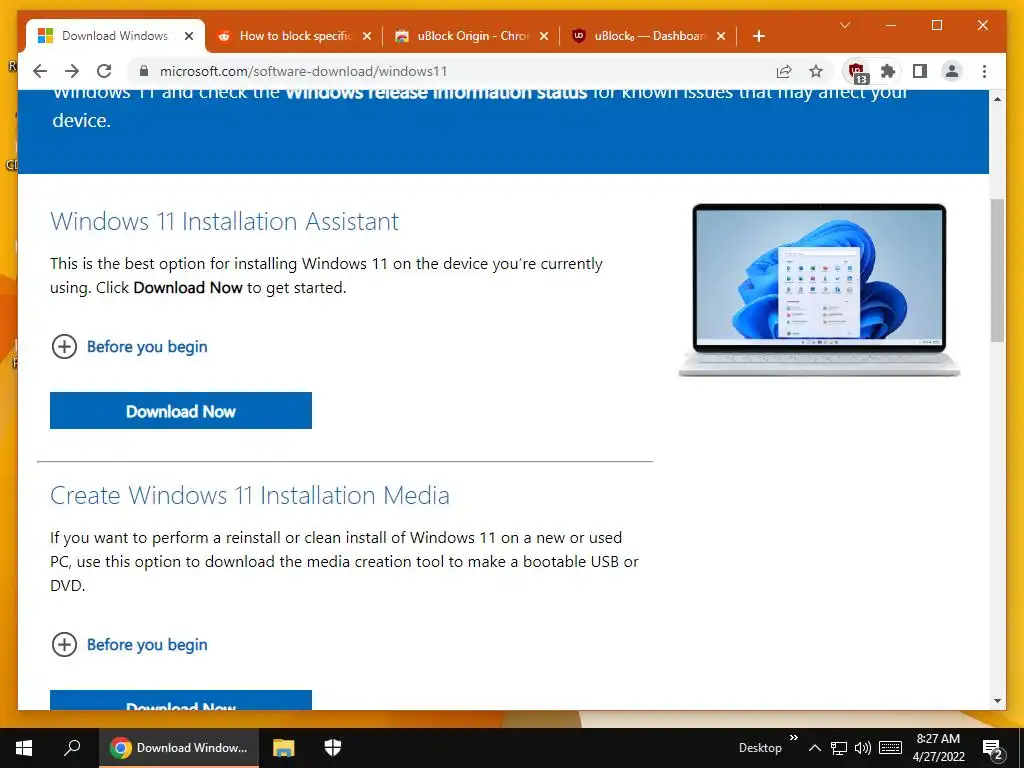Reload the Microsoft download page
Viewport: 1024px width, 768px height.
(x=104, y=71)
